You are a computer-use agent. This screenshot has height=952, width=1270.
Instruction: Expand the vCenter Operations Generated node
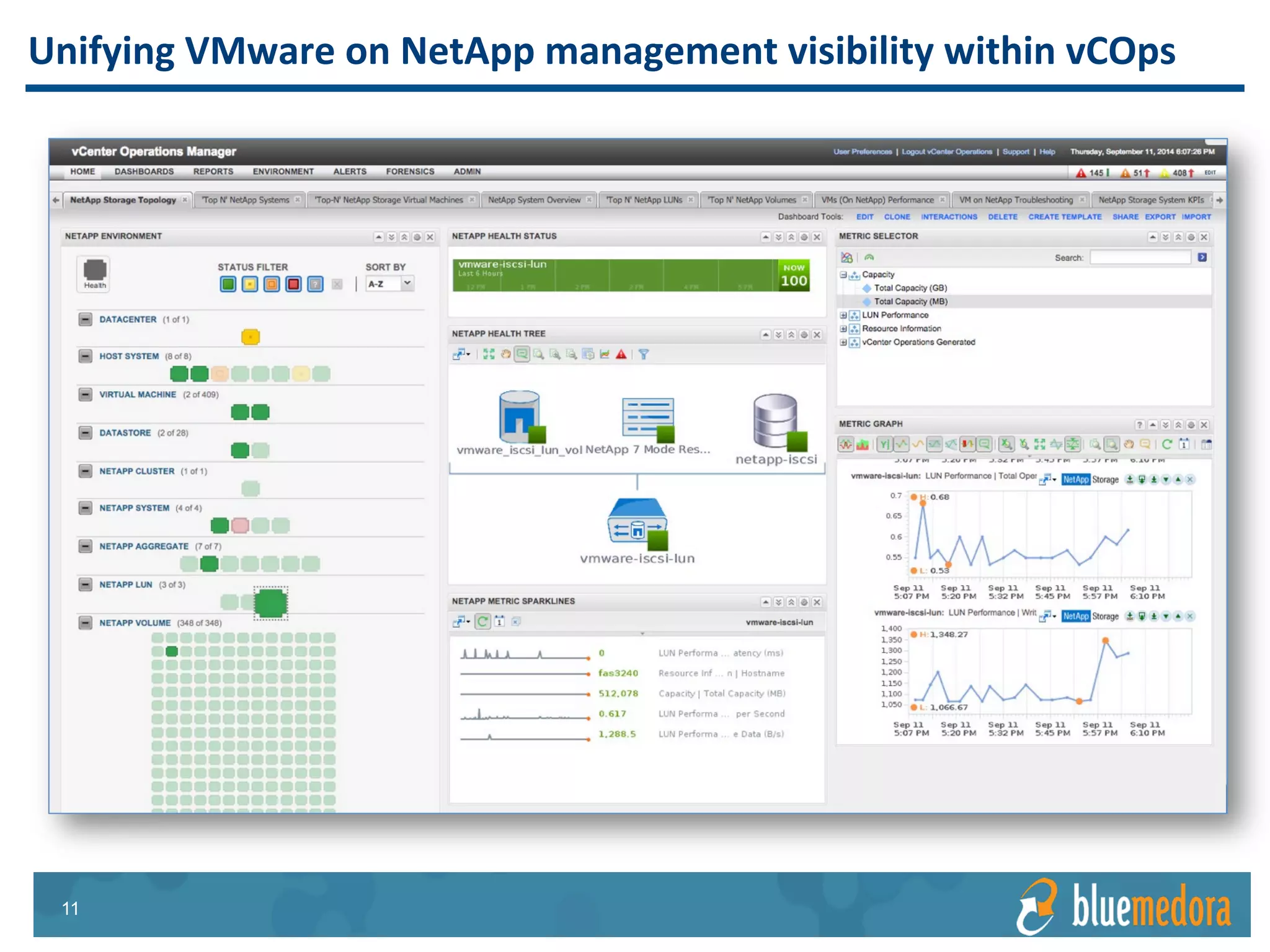[843, 342]
